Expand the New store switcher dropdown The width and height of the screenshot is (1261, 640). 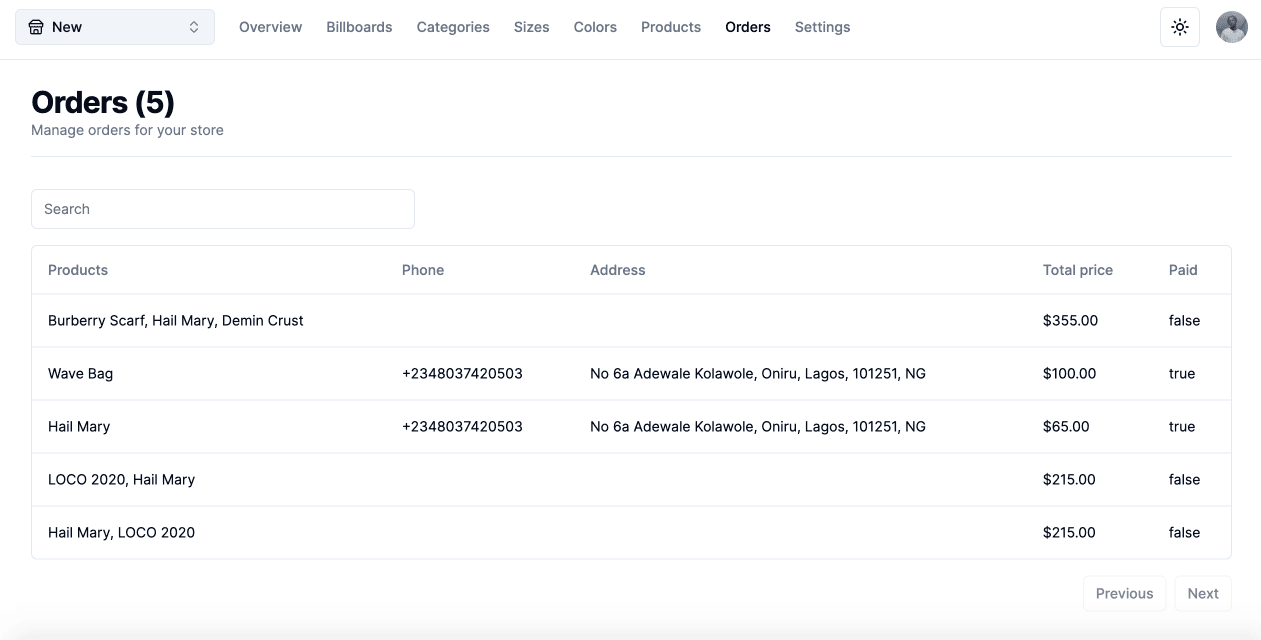coord(114,27)
